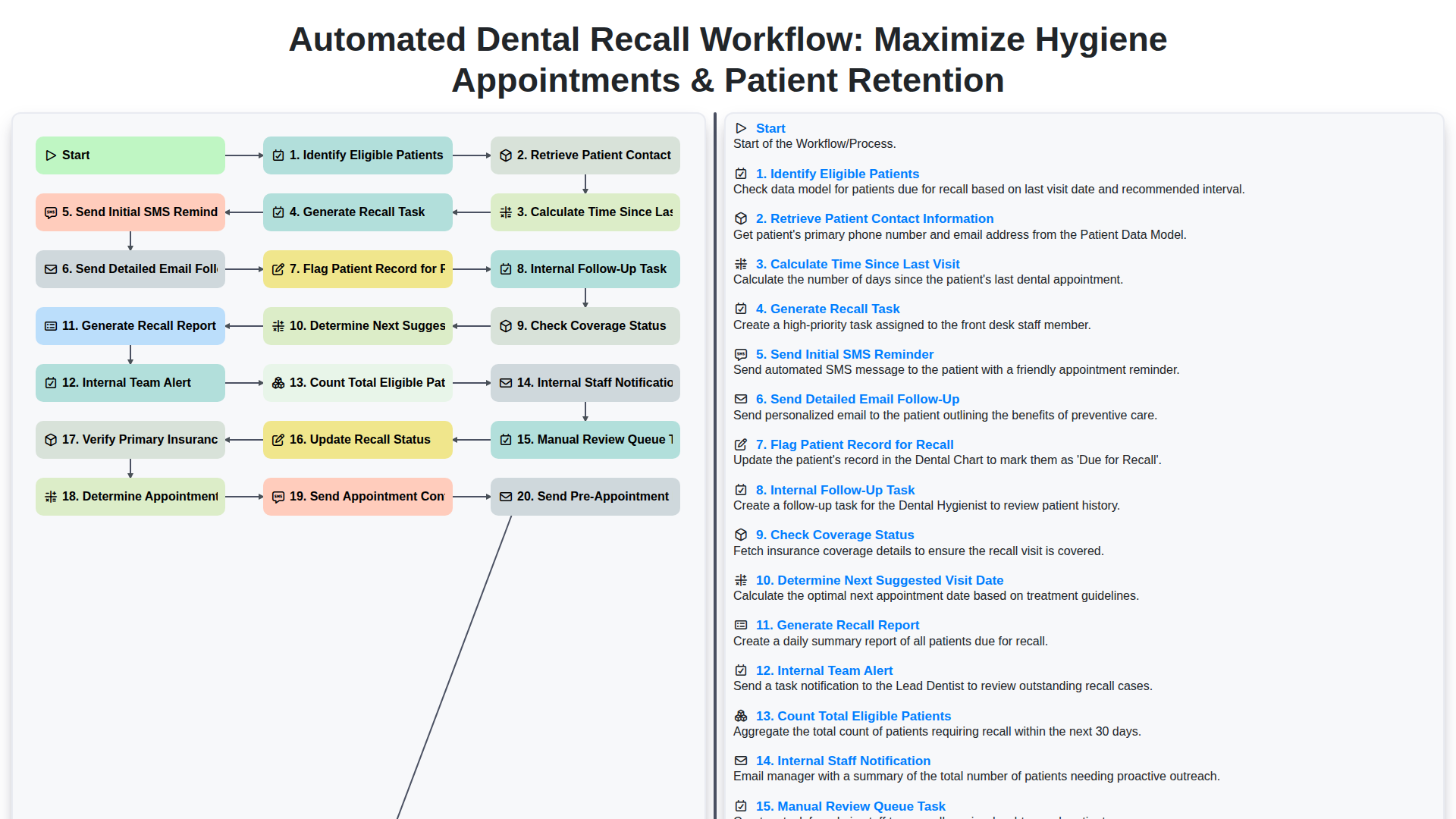Open the 5. Send Initial SMS Reminder link

tap(845, 354)
